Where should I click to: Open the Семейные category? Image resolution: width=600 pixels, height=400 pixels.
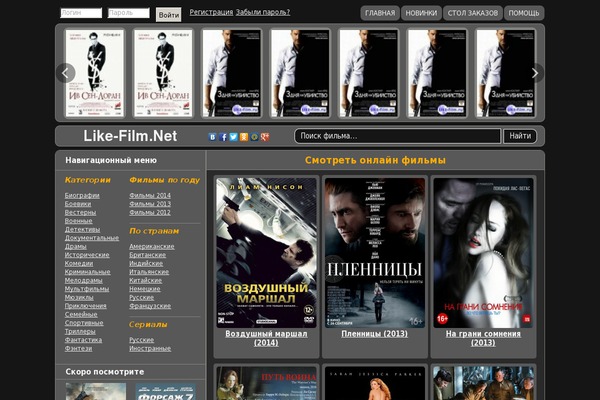pos(81,314)
